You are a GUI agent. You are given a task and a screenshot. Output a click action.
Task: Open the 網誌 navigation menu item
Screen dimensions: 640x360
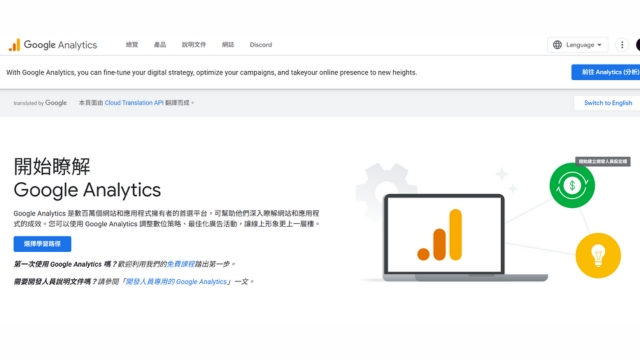[x=228, y=45]
